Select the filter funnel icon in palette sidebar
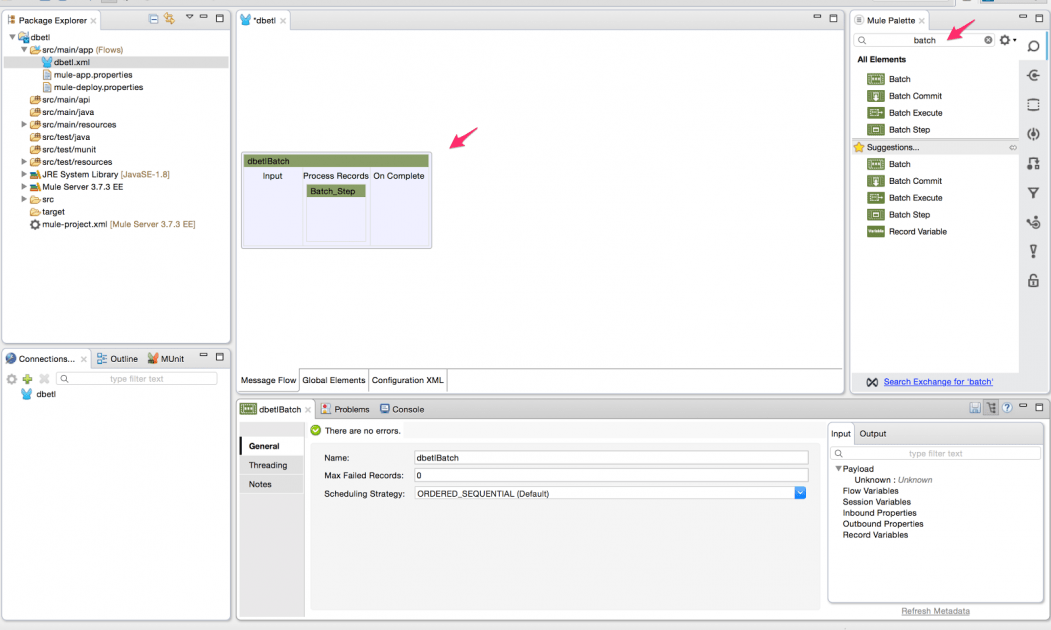Screen dimensions: 1051x630 (x=1033, y=192)
